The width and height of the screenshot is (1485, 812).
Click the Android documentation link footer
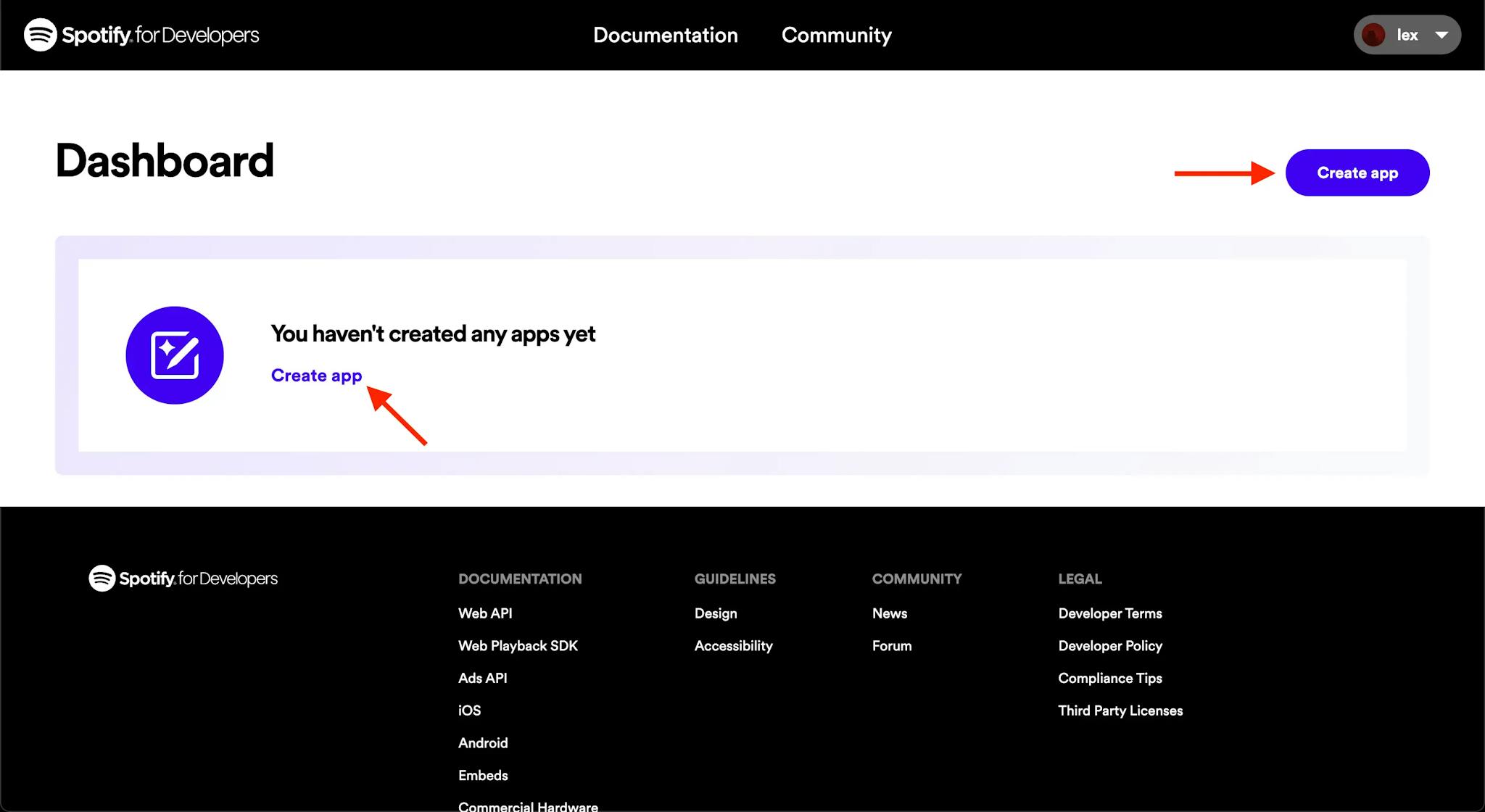482,743
